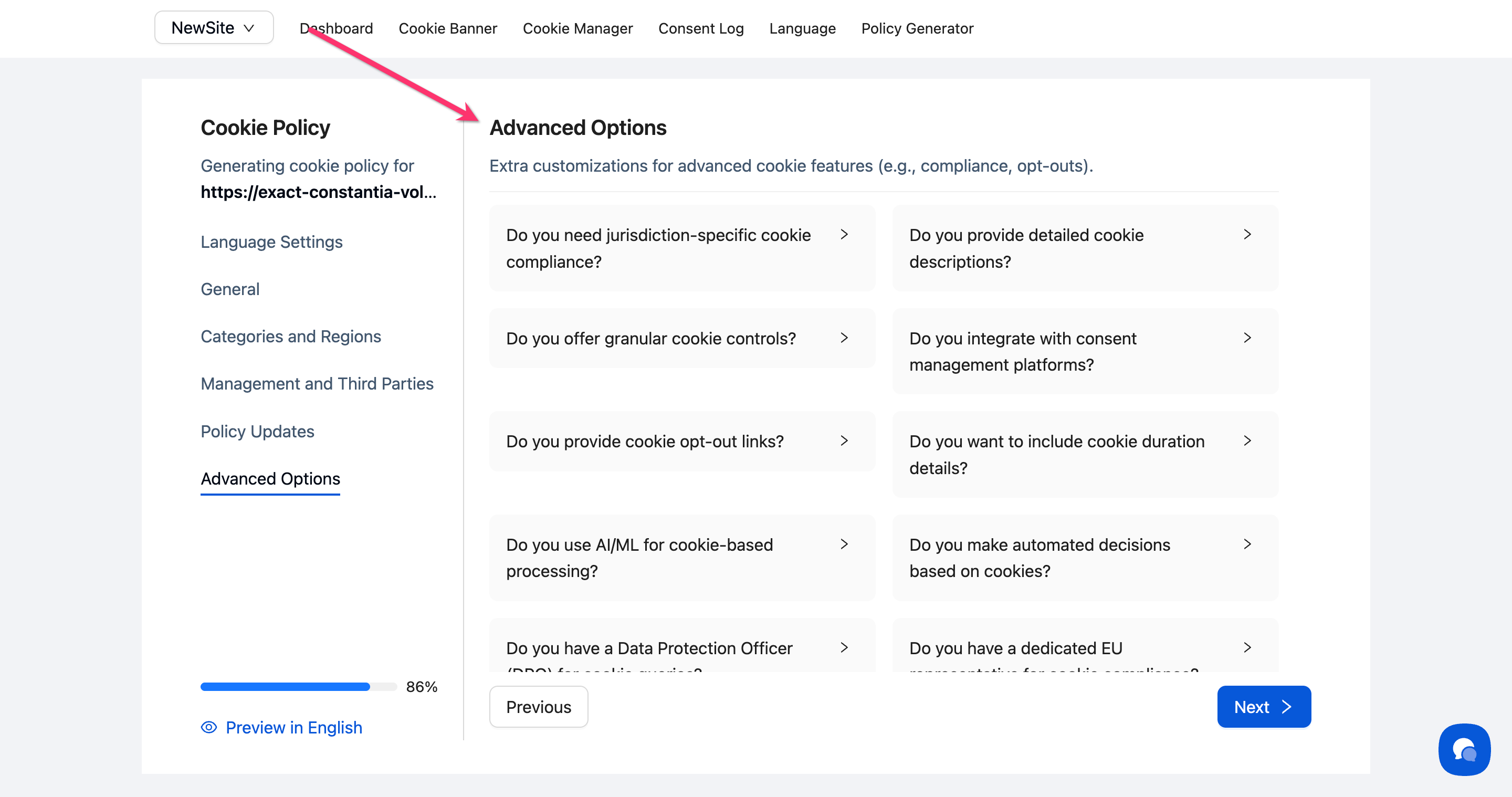Screen dimensions: 1512x797
Task: Open the Preview in English link
Action: pyautogui.click(x=293, y=727)
